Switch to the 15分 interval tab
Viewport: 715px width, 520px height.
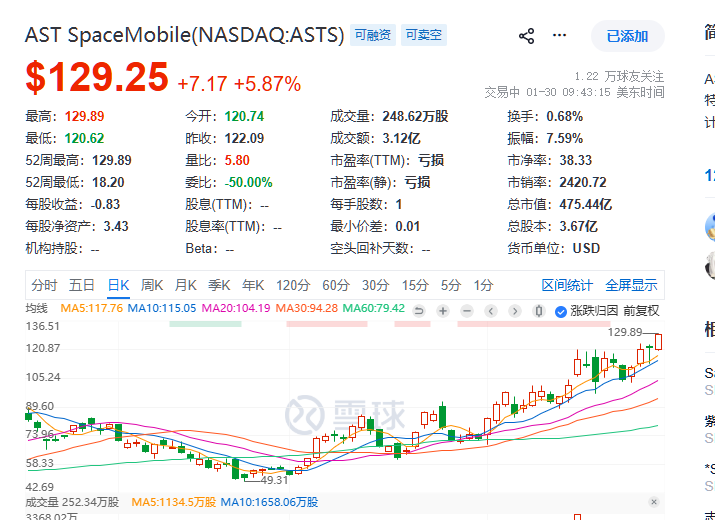(x=415, y=286)
